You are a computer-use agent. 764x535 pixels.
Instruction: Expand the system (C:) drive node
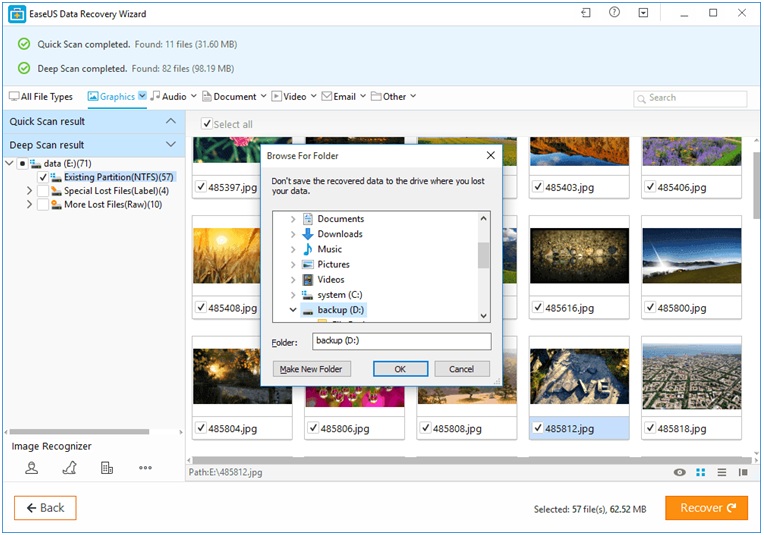pos(293,295)
